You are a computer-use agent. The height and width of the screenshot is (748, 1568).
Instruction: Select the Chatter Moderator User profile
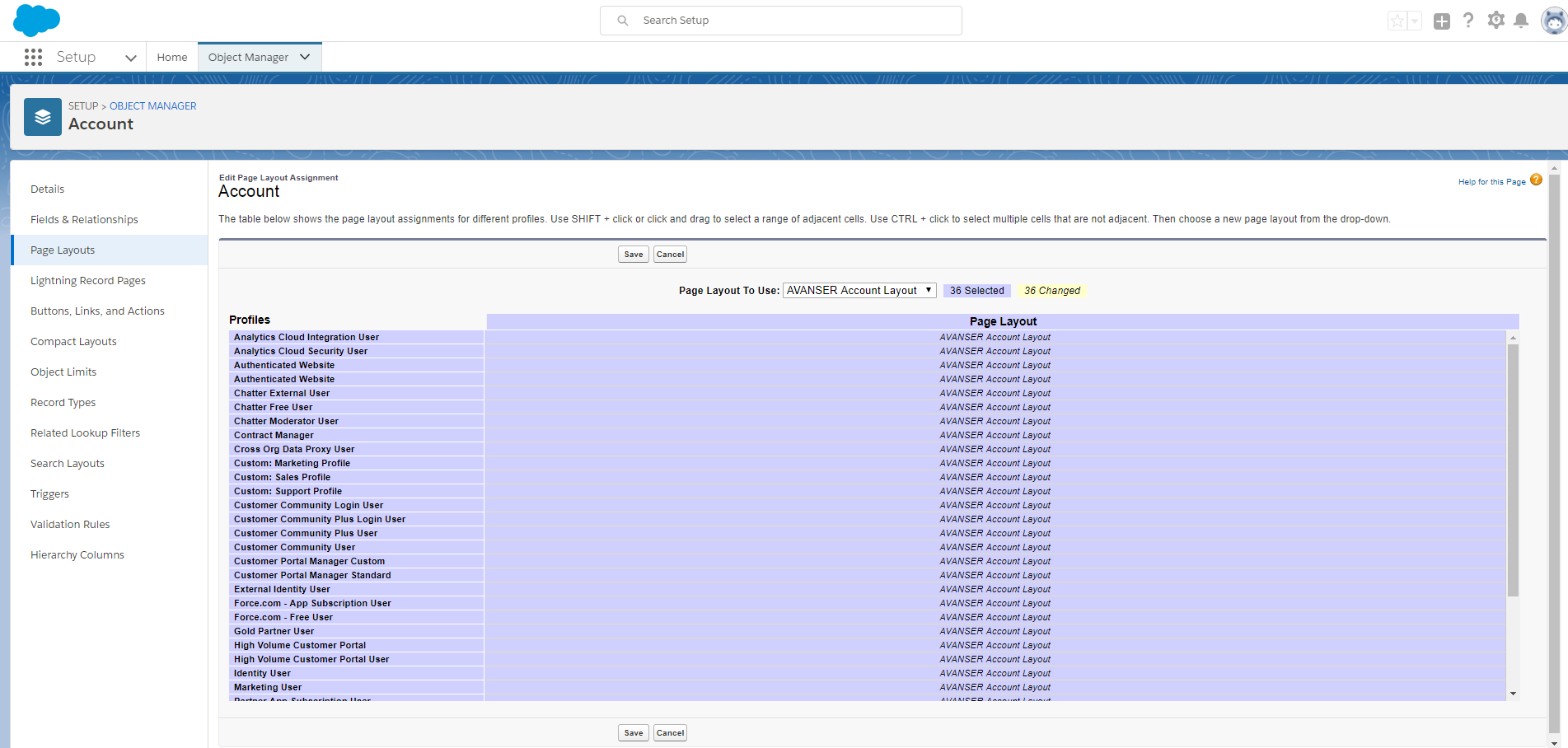pos(356,421)
